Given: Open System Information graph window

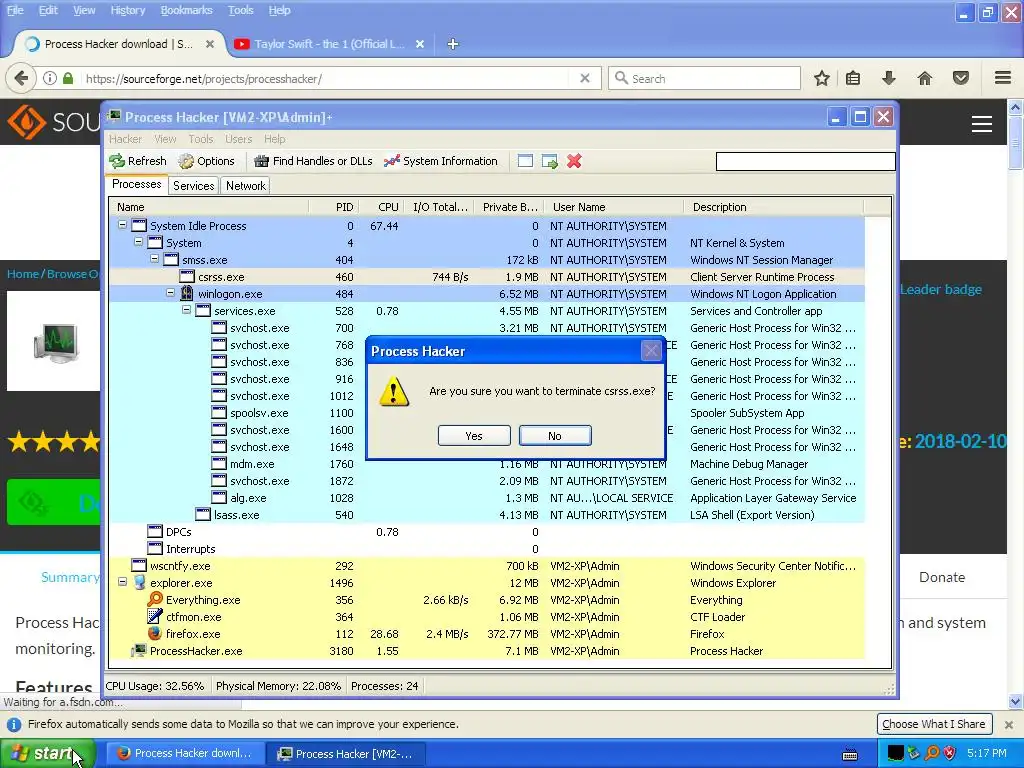Looking at the screenshot, I should pyautogui.click(x=441, y=161).
